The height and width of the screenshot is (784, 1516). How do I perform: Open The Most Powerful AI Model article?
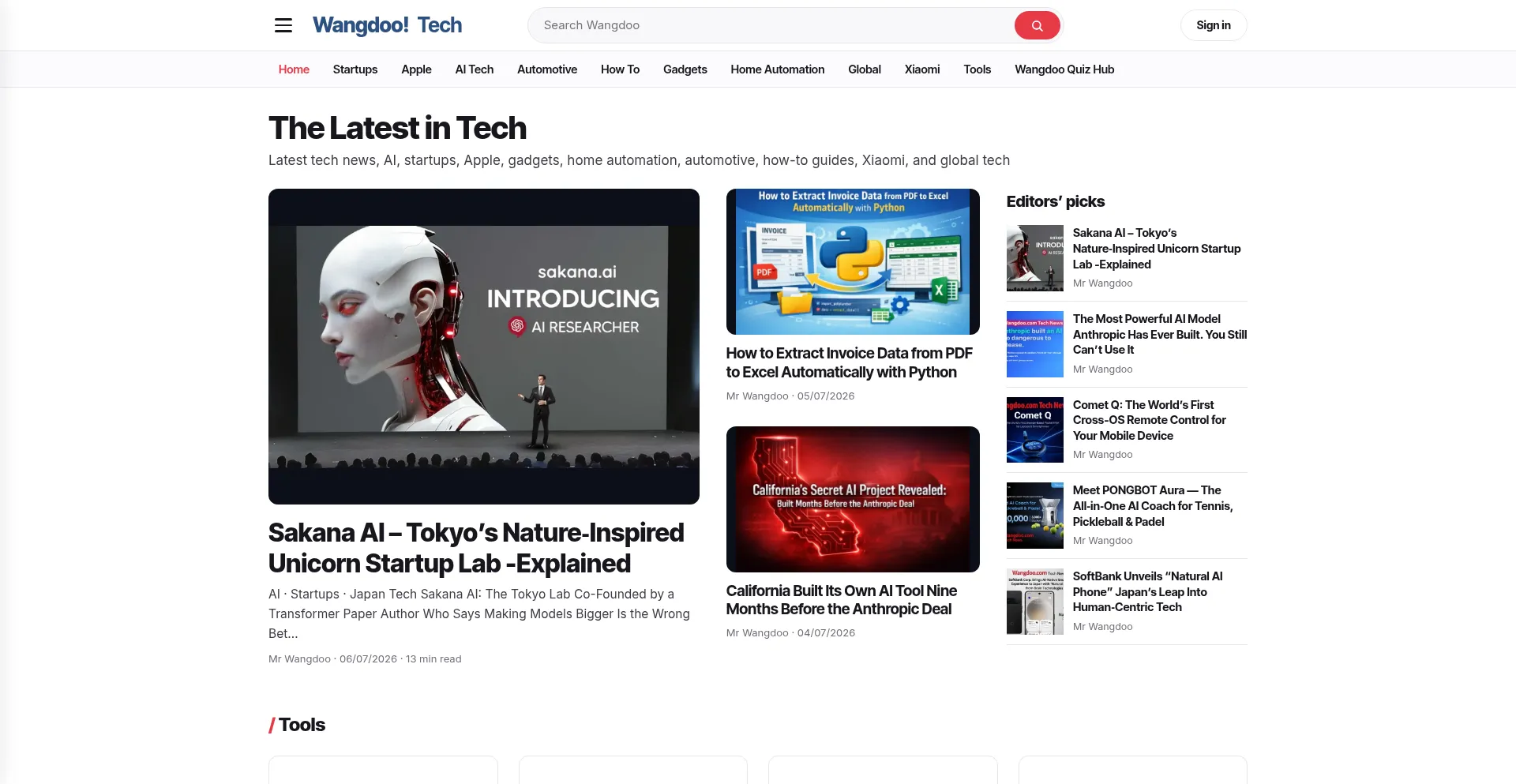tap(1160, 334)
